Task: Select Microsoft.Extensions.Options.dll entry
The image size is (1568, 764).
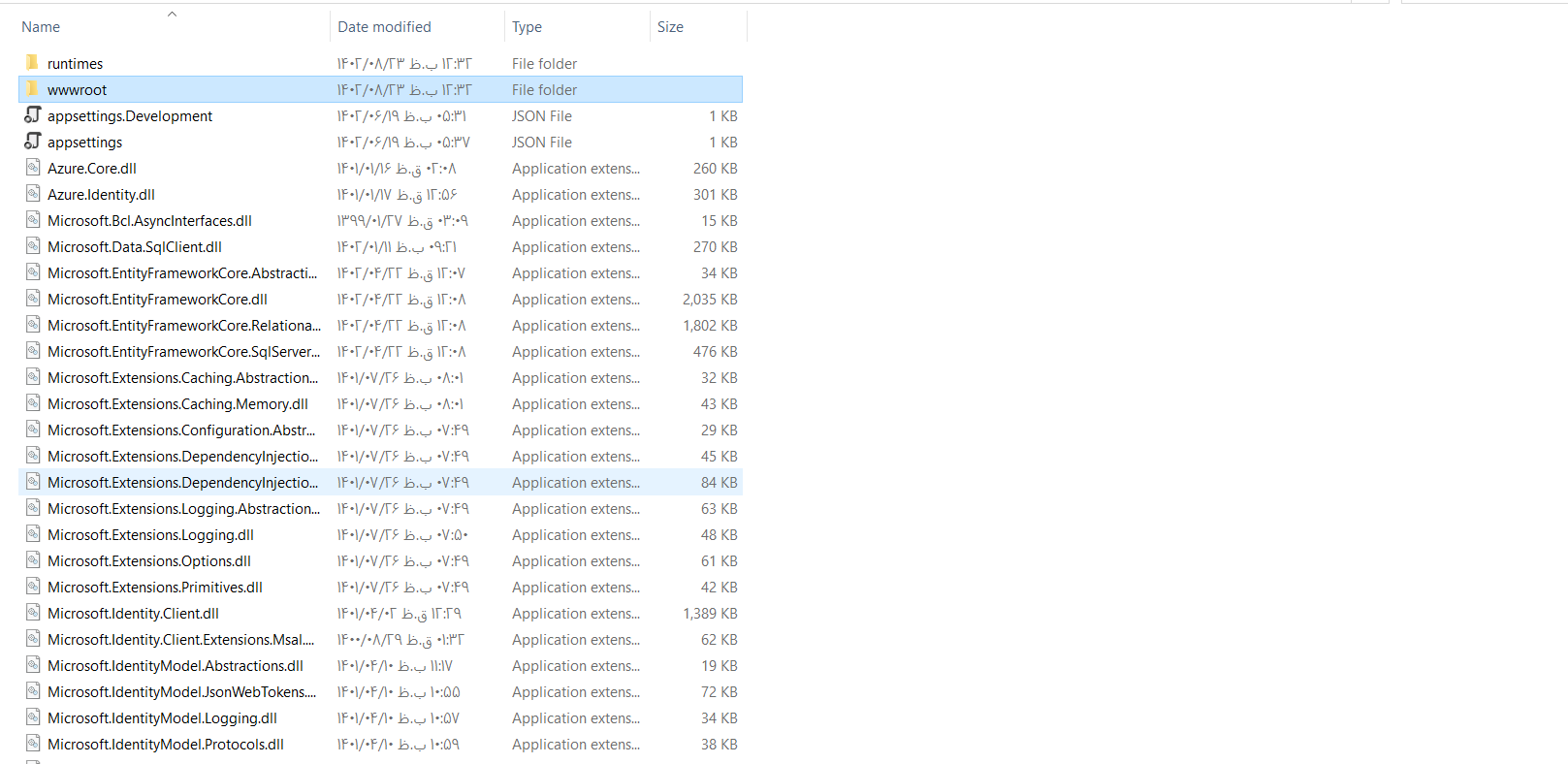Action: point(149,561)
